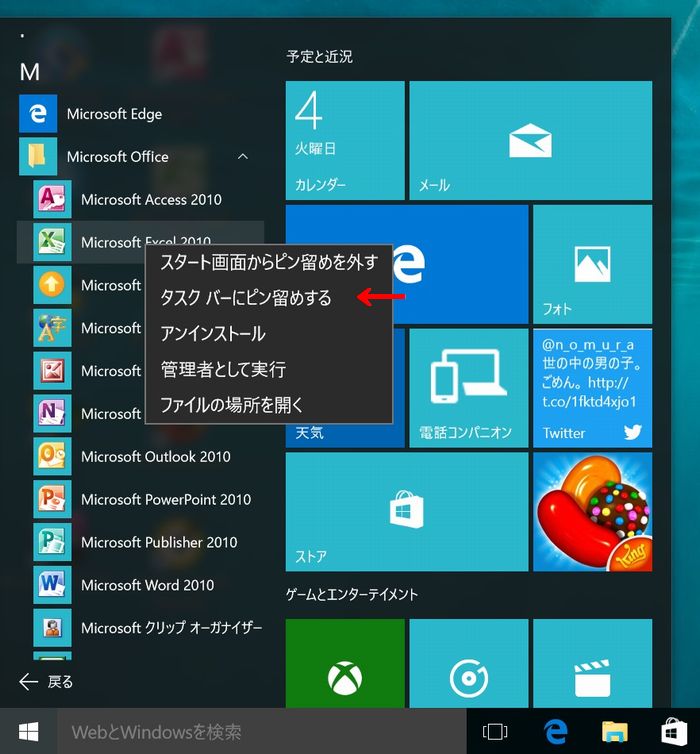
Task: Click Microsoft Publisher 2010 label
Action: coord(159,541)
